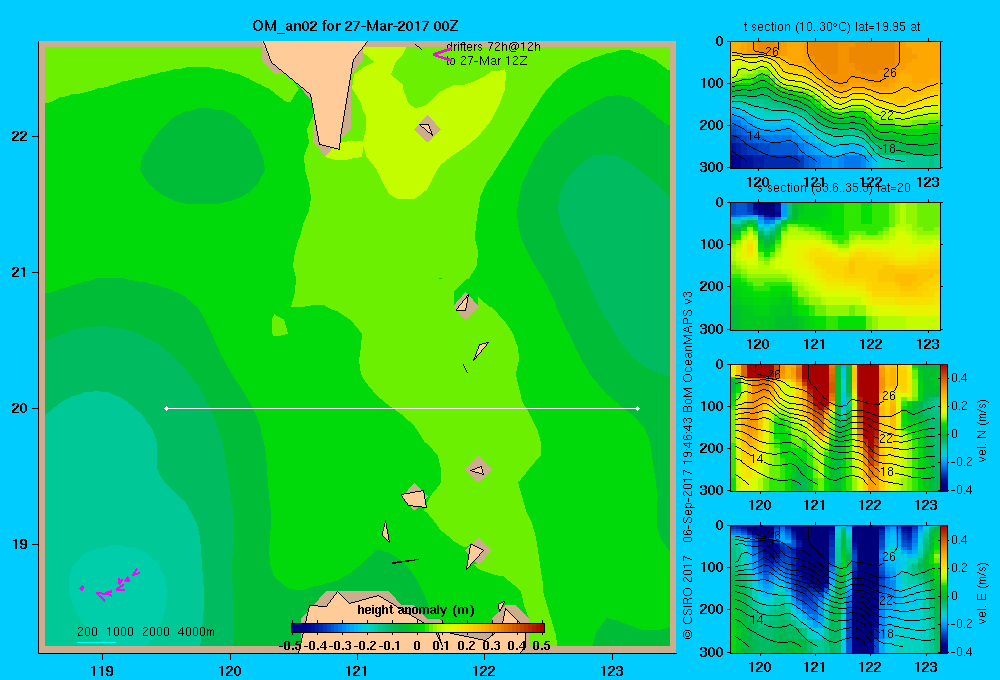The image size is (1000, 680).
Task: Click the temperature section plot
Action: point(835,105)
